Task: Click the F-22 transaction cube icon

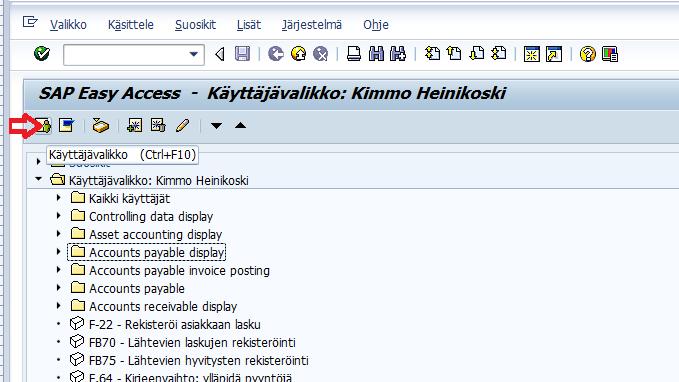Action: tap(77, 324)
